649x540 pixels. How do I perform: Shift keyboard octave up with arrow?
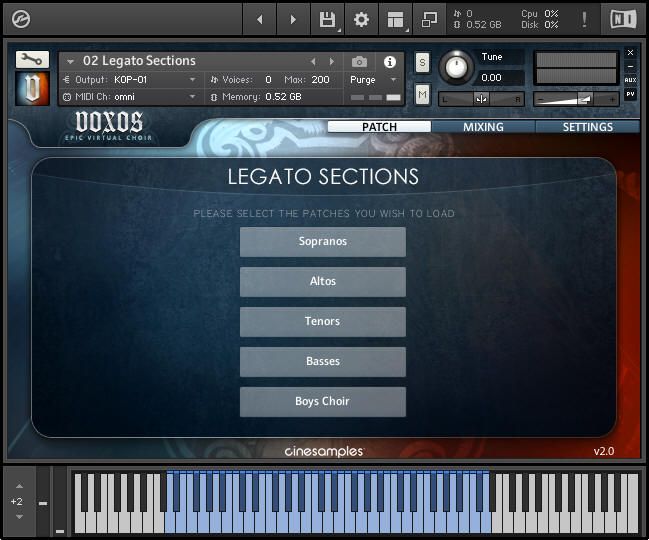point(19,486)
